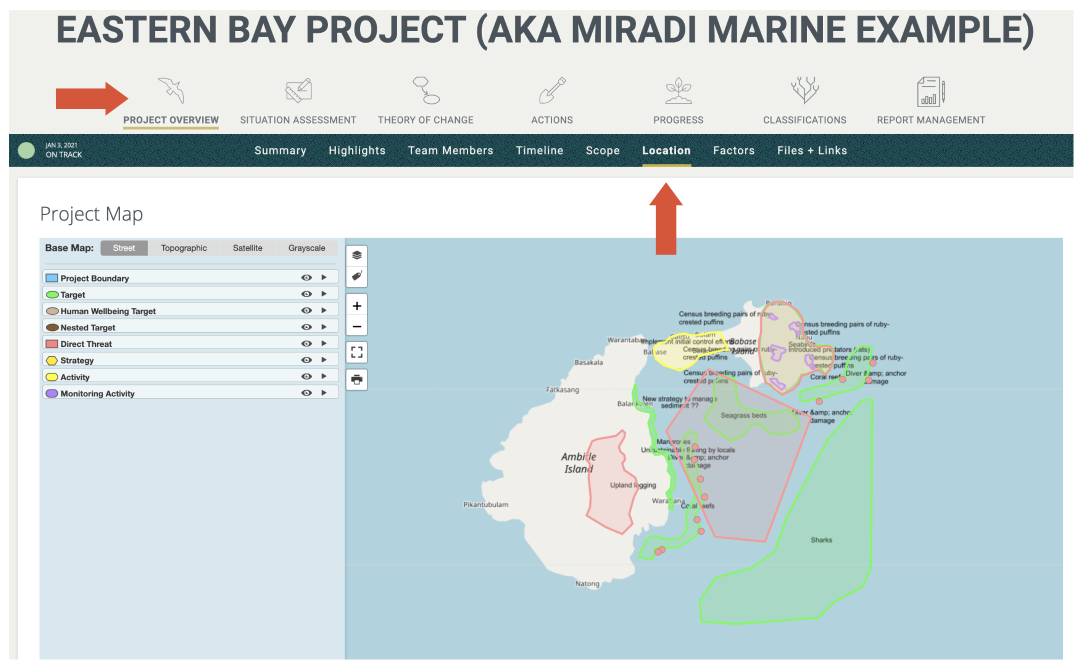Expand the Target layer options

(323, 295)
